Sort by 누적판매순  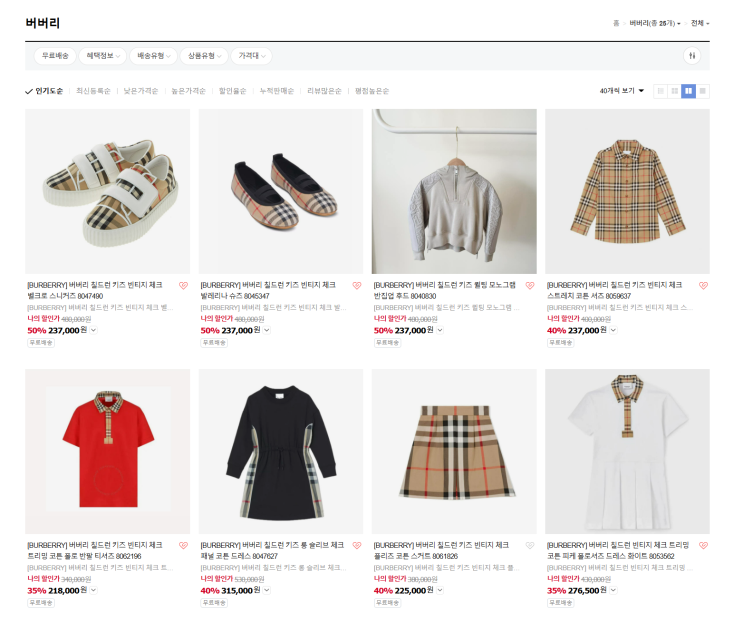[x=277, y=91]
